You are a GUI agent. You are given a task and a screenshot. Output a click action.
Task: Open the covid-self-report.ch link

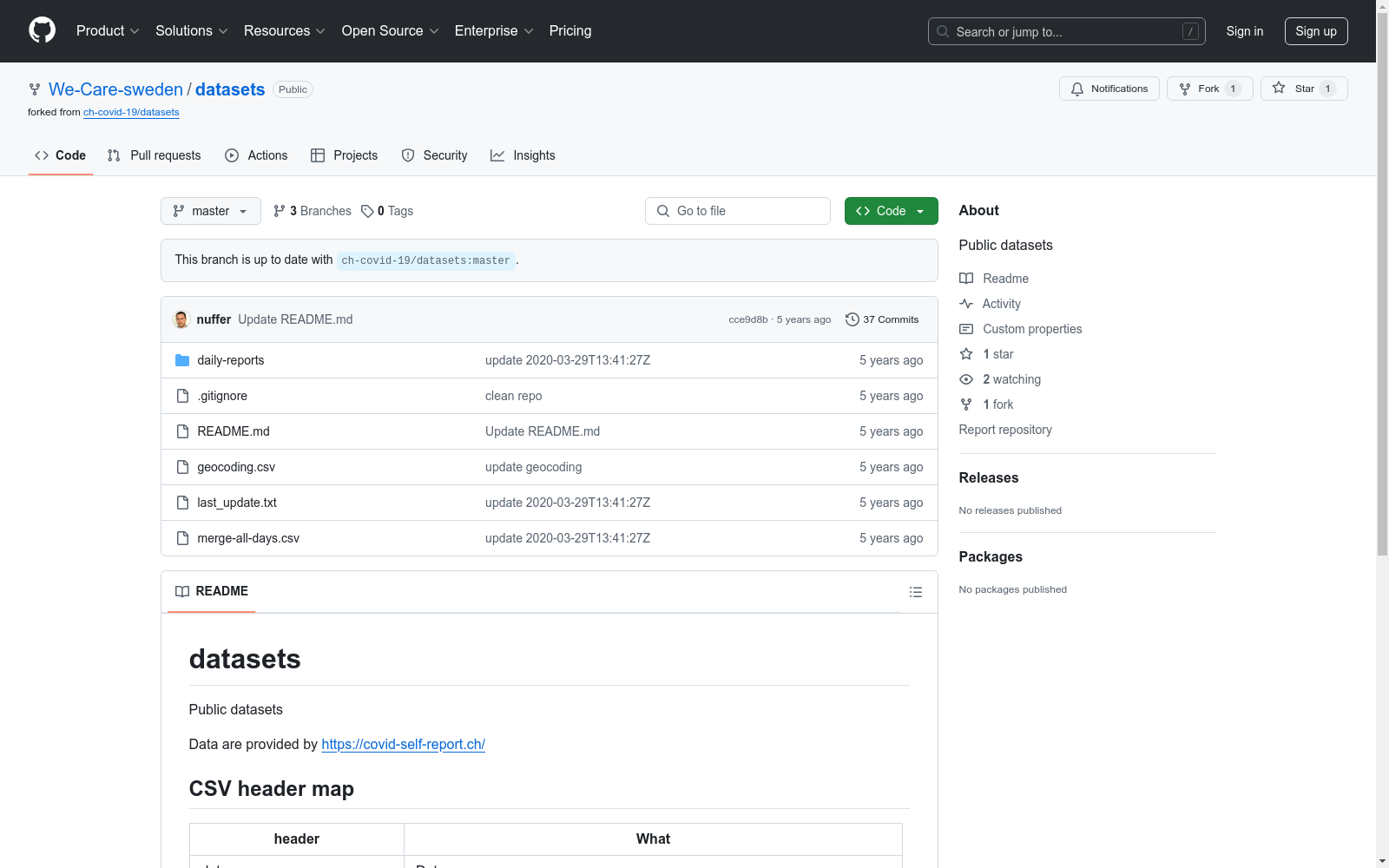404,745
